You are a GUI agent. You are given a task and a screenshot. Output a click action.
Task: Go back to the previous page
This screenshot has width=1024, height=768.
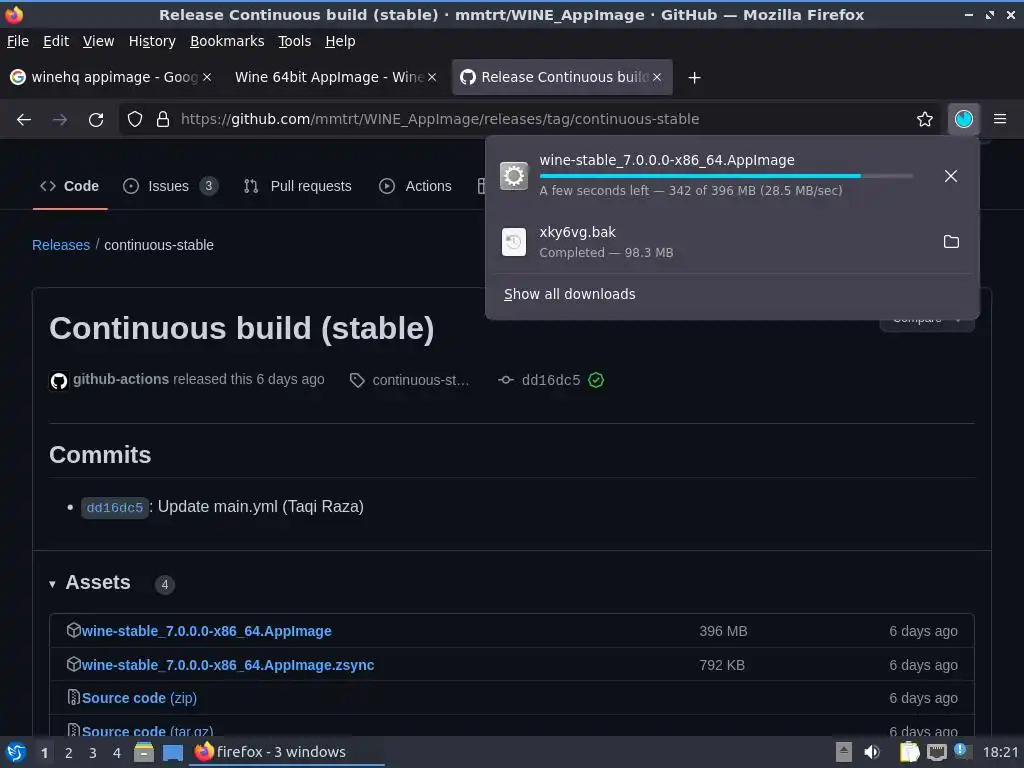[24, 119]
